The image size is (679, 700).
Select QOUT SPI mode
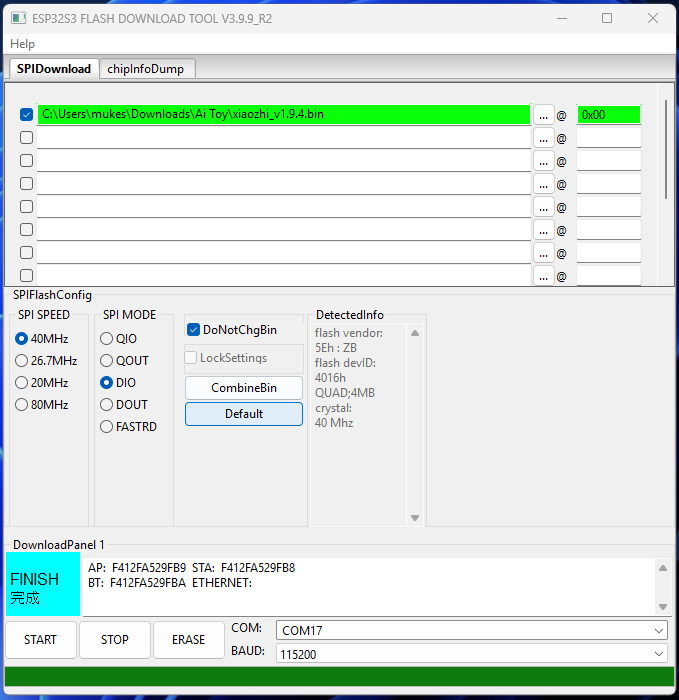click(x=124, y=361)
